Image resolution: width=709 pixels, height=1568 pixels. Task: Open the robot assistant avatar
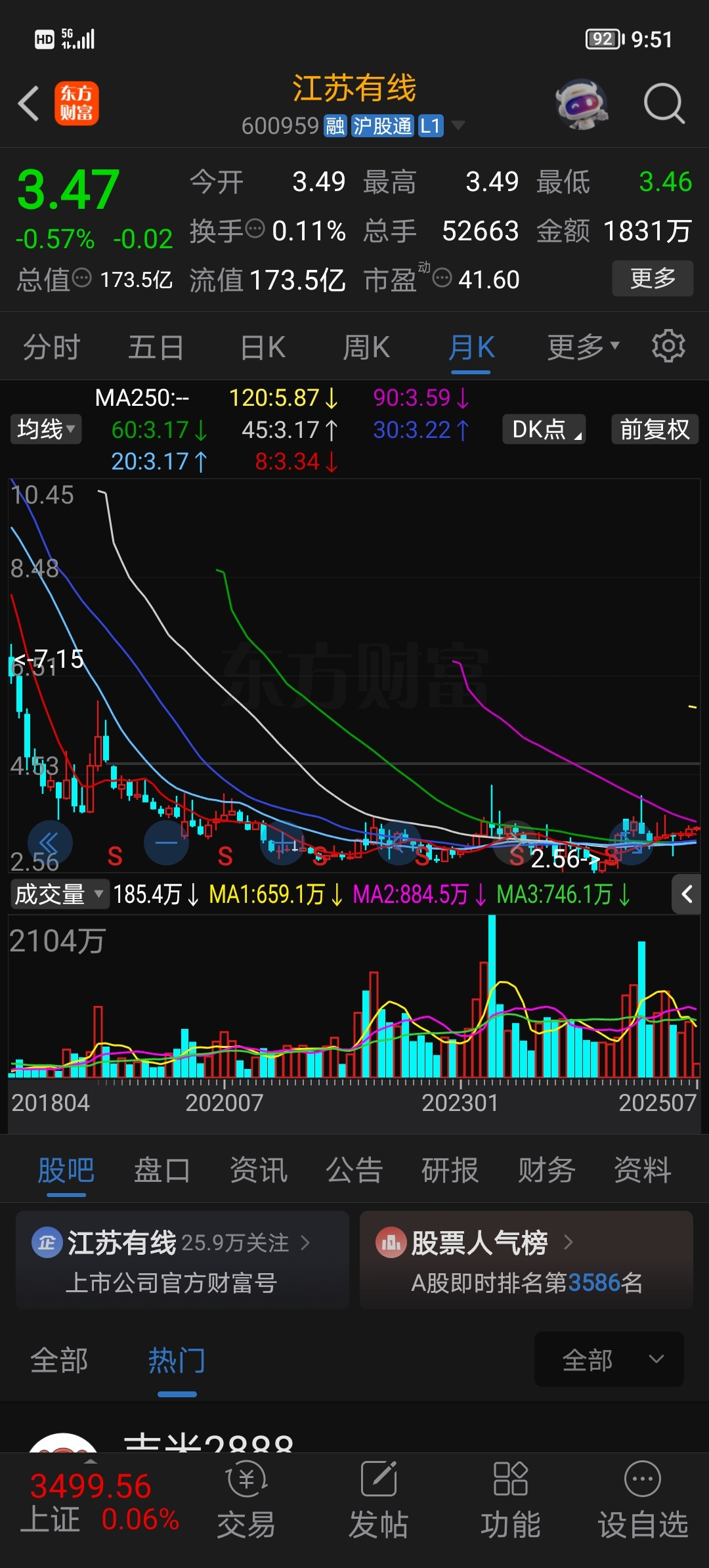[x=581, y=104]
